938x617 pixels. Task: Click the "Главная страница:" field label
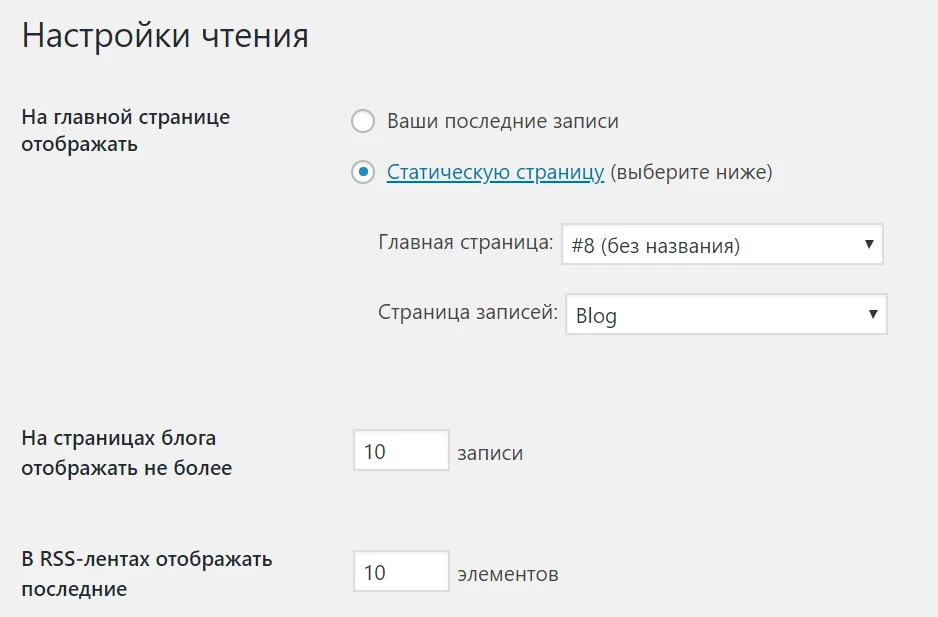point(466,243)
